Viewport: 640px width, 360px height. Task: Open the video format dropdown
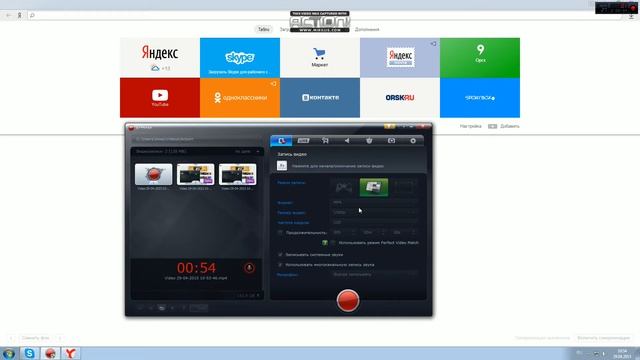374,202
